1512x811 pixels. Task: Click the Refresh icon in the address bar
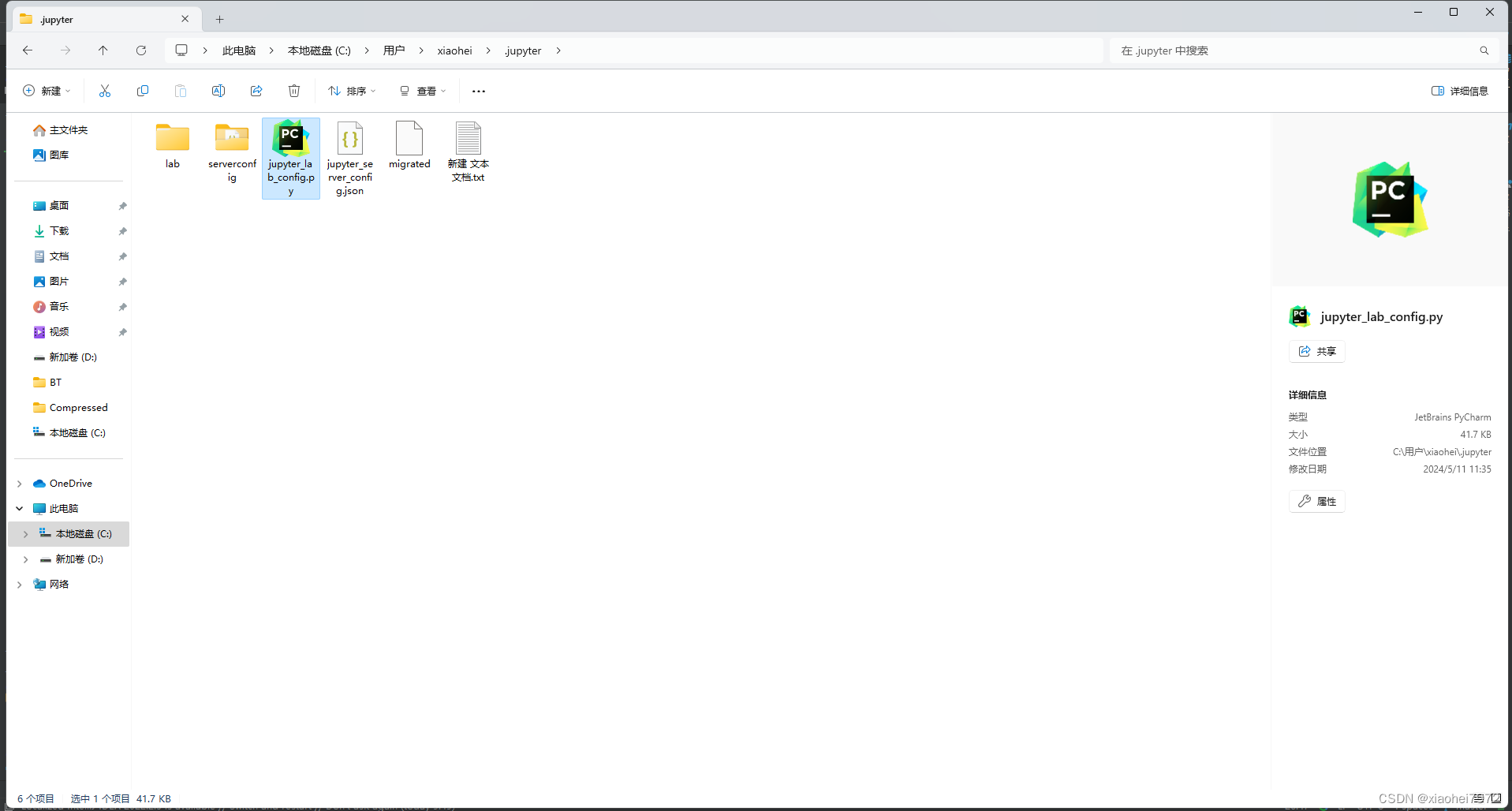point(141,50)
